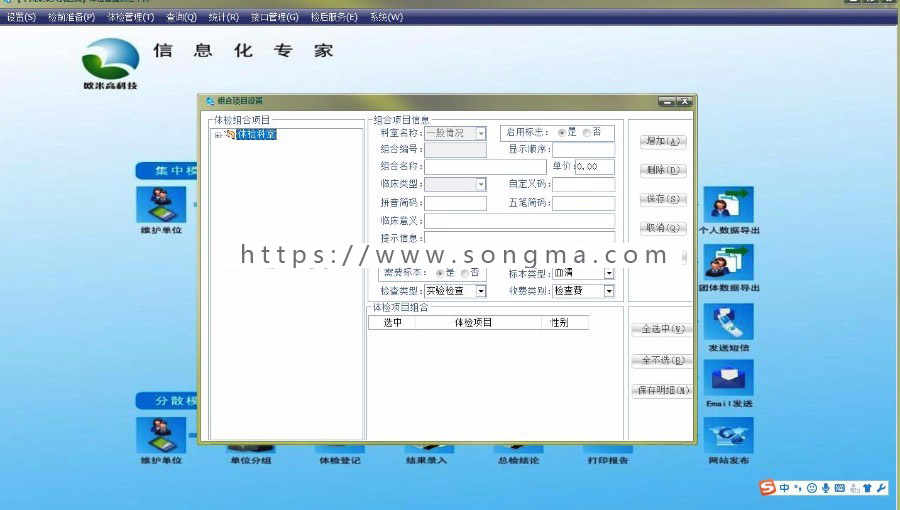The height and width of the screenshot is (510, 900).
Task: Toggle the 中 language mode on IME bar
Action: pos(784,488)
